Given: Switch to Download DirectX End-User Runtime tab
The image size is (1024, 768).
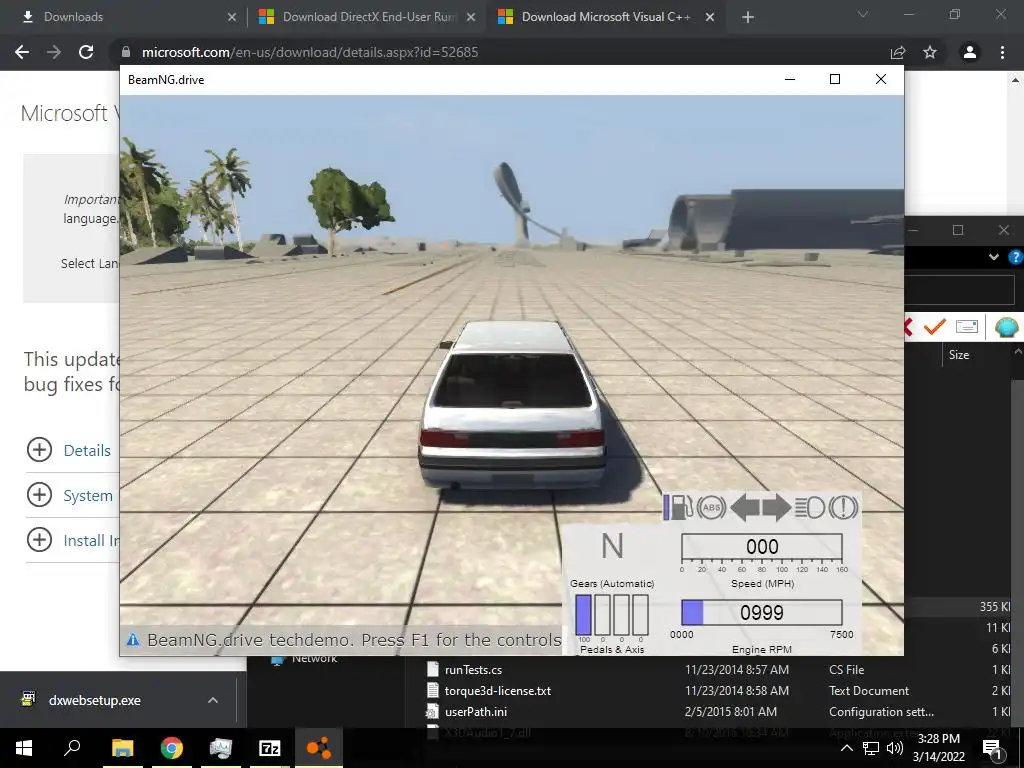Looking at the screenshot, I should point(366,17).
